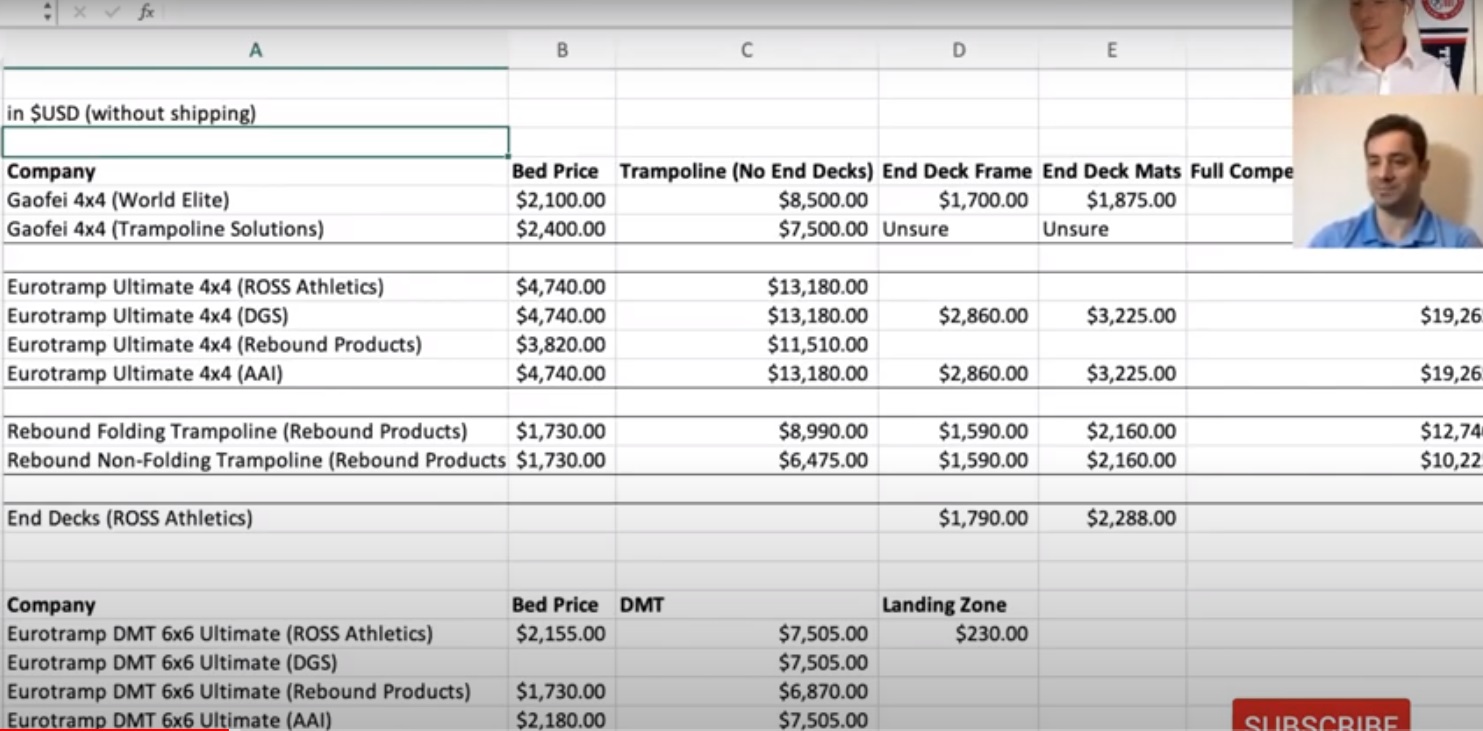Screen dimensions: 1483x731
Task: Select 'Gaofei 4x4 (Trampoline Solutions)' cell
Action: 255,229
